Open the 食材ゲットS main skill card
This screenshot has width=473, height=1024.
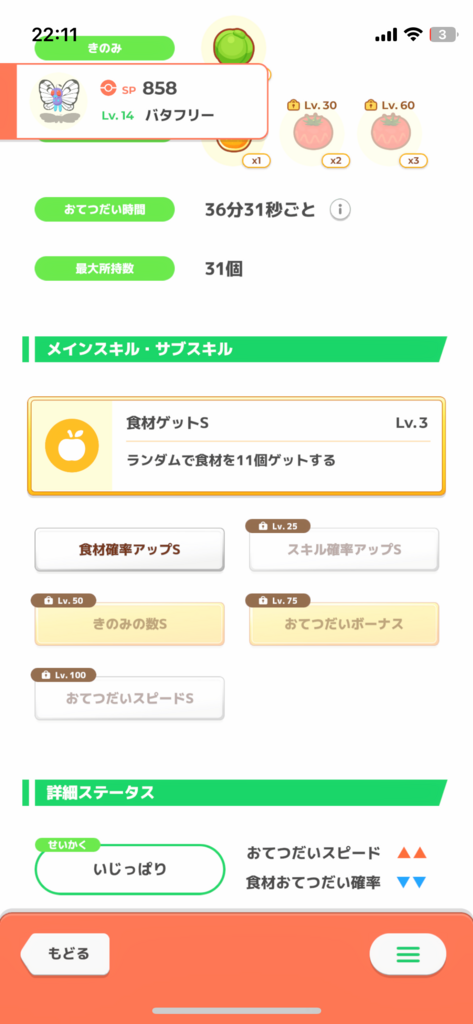point(236,447)
